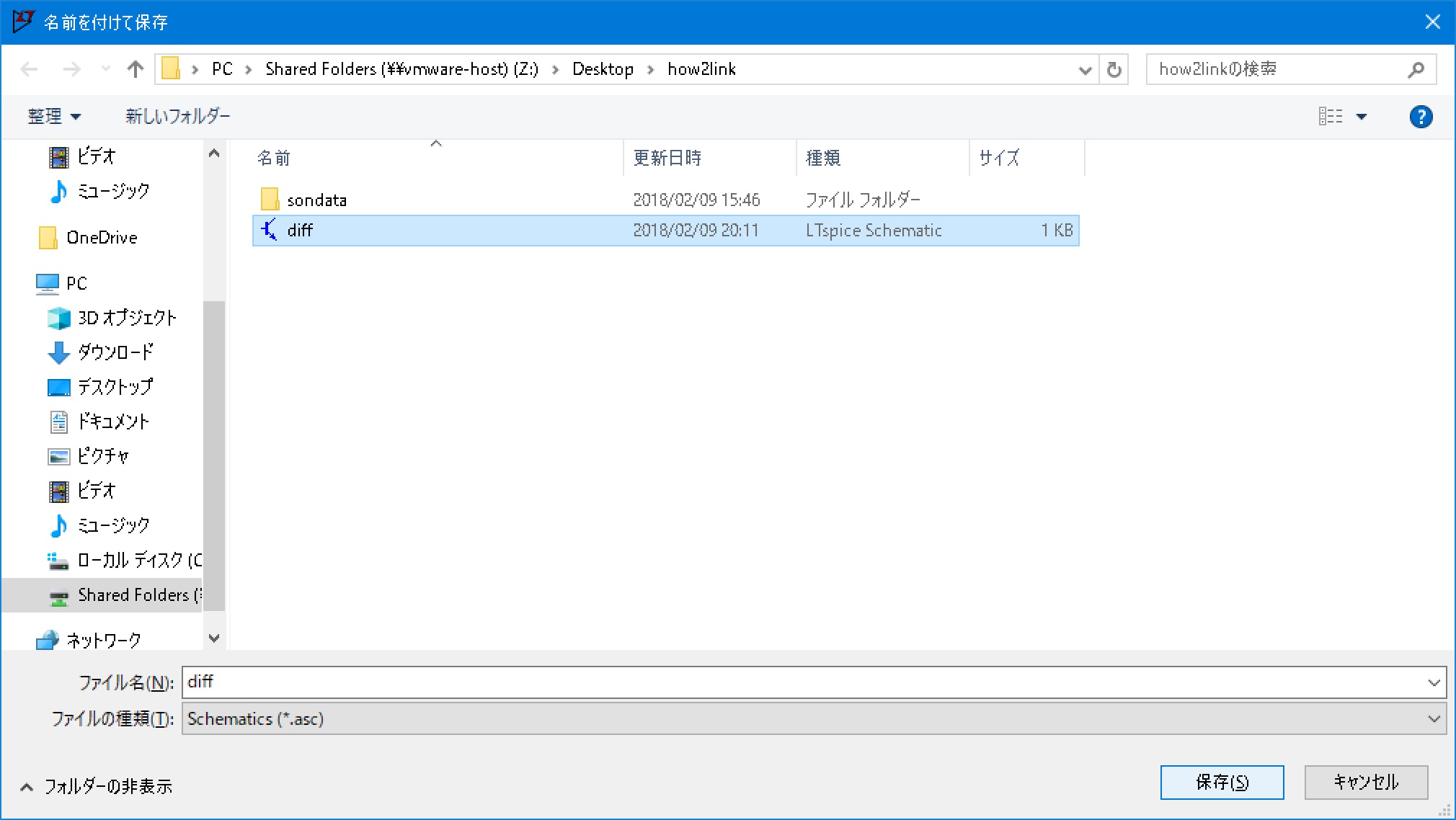
Task: Change the view layout icon
Action: (1331, 116)
